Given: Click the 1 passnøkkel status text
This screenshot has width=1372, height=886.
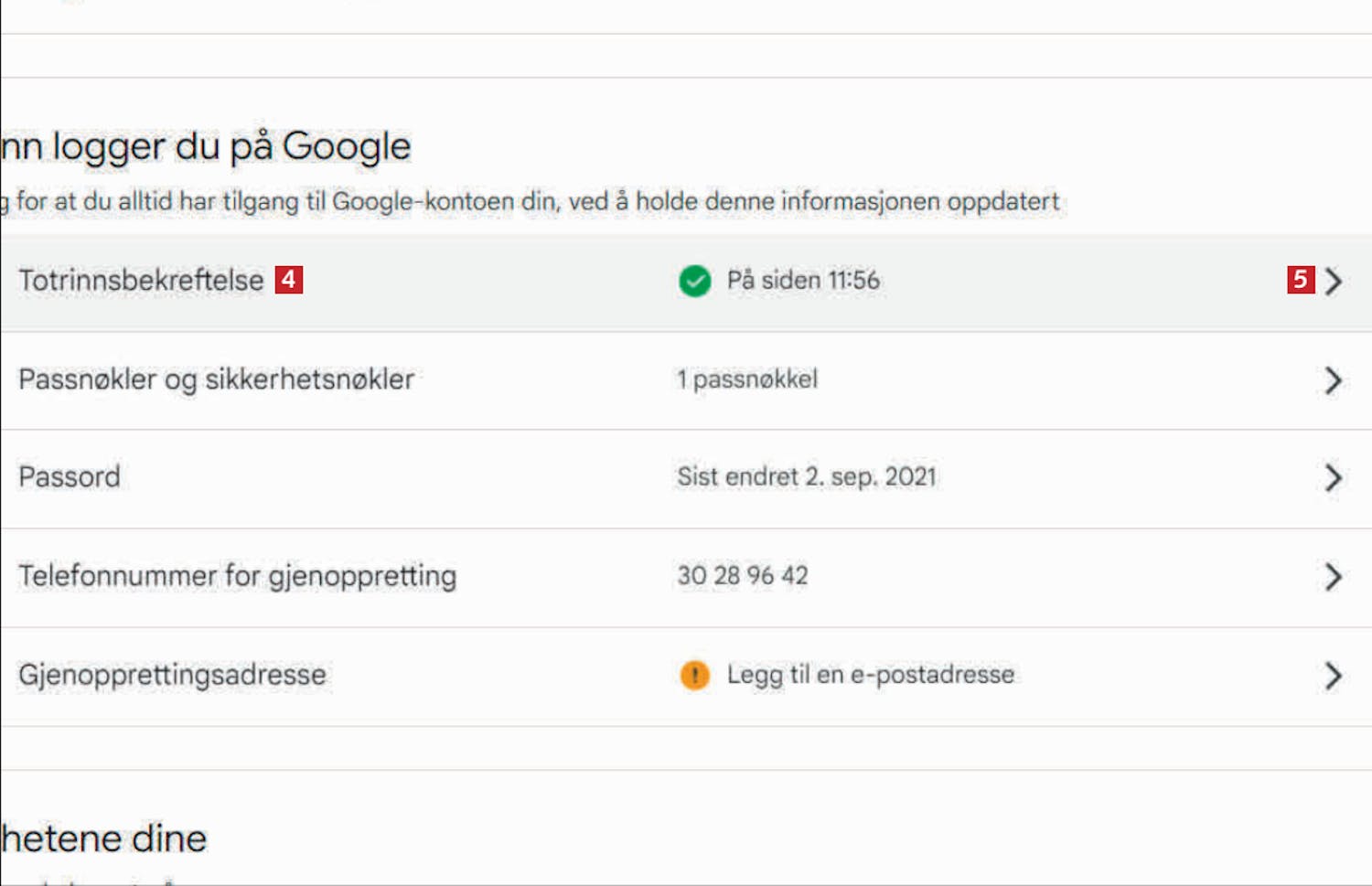Looking at the screenshot, I should (747, 379).
